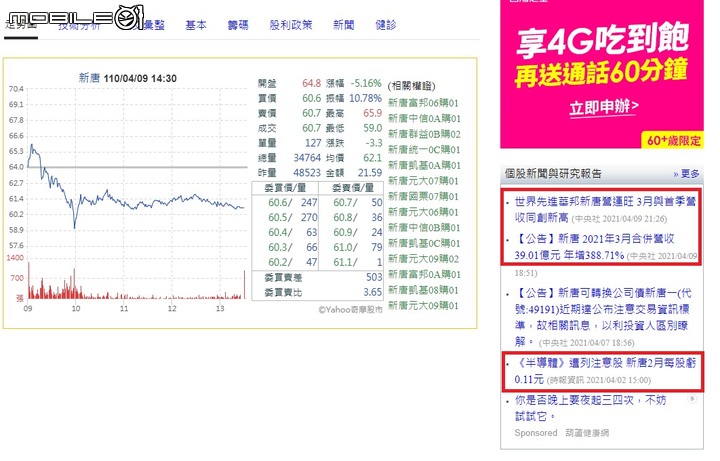This screenshot has width=720, height=461.
Task: Click the 昨量 value 48523
Action: click(x=307, y=173)
